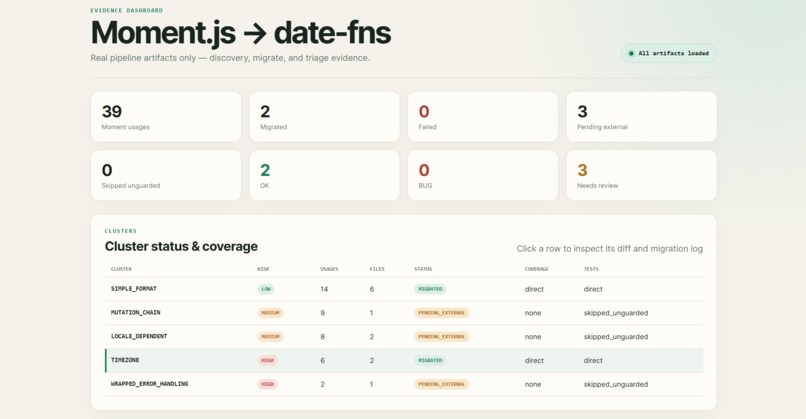The image size is (806, 419).
Task: Click the 0 Skipped unguarded card
Action: pyautogui.click(x=166, y=175)
